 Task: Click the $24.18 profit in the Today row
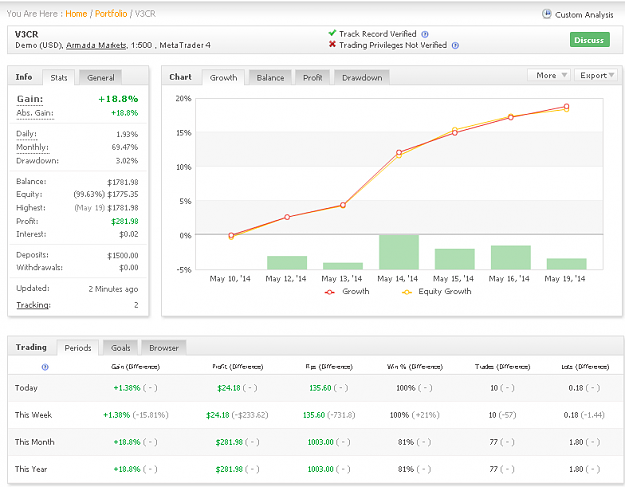[229, 388]
